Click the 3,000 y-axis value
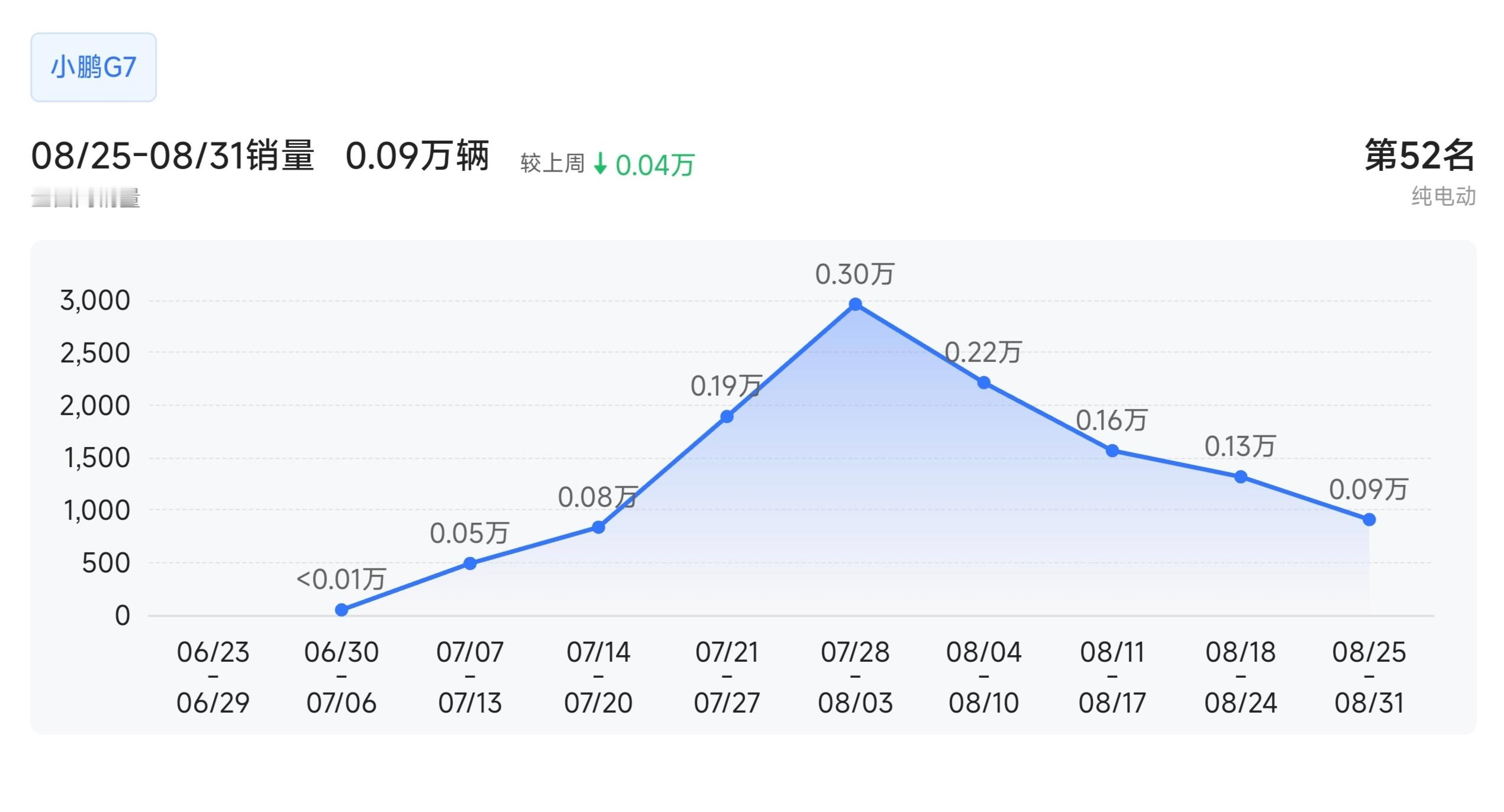 click(95, 301)
